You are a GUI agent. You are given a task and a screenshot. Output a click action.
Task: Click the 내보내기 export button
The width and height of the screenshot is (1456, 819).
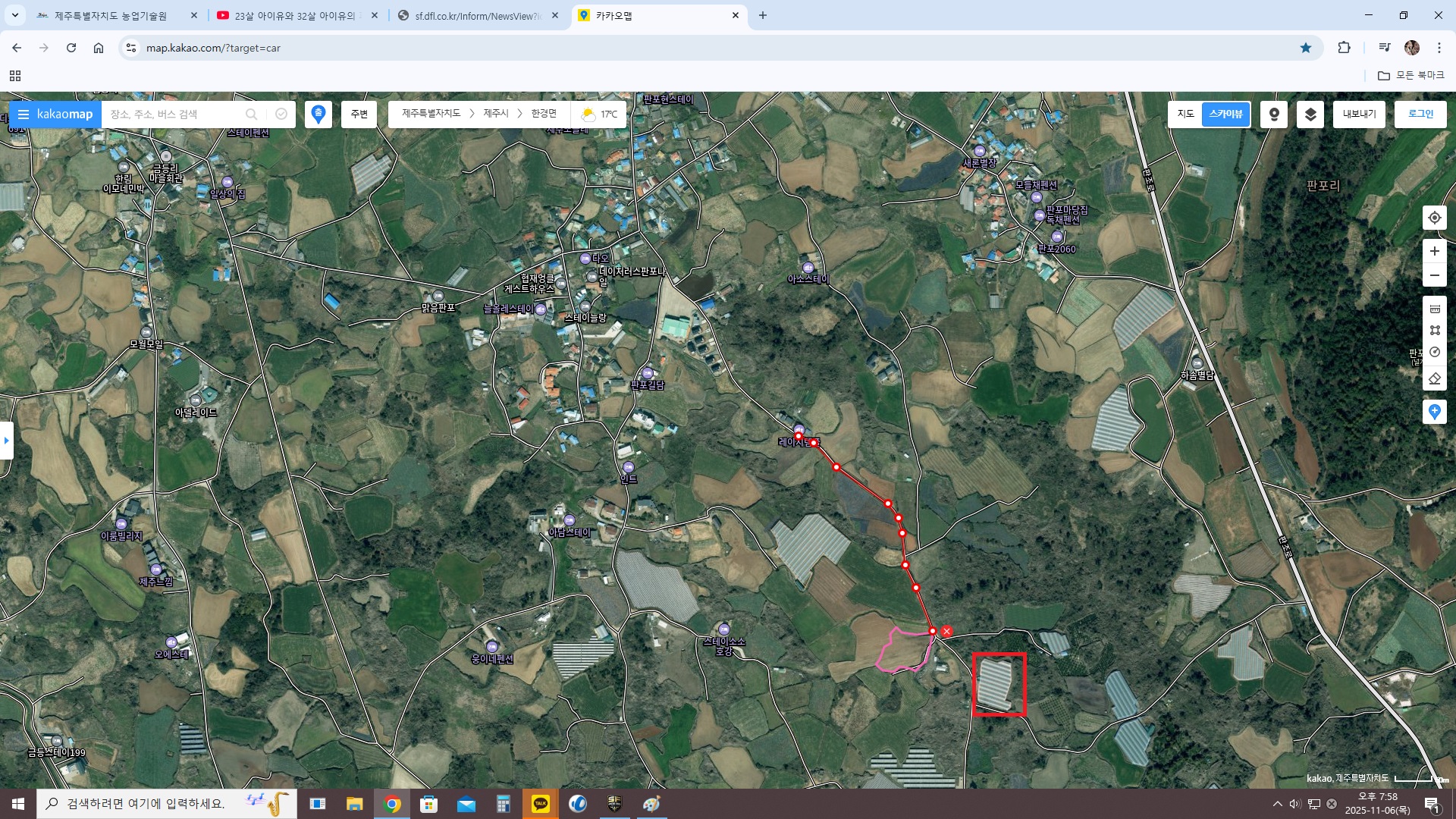click(x=1359, y=114)
